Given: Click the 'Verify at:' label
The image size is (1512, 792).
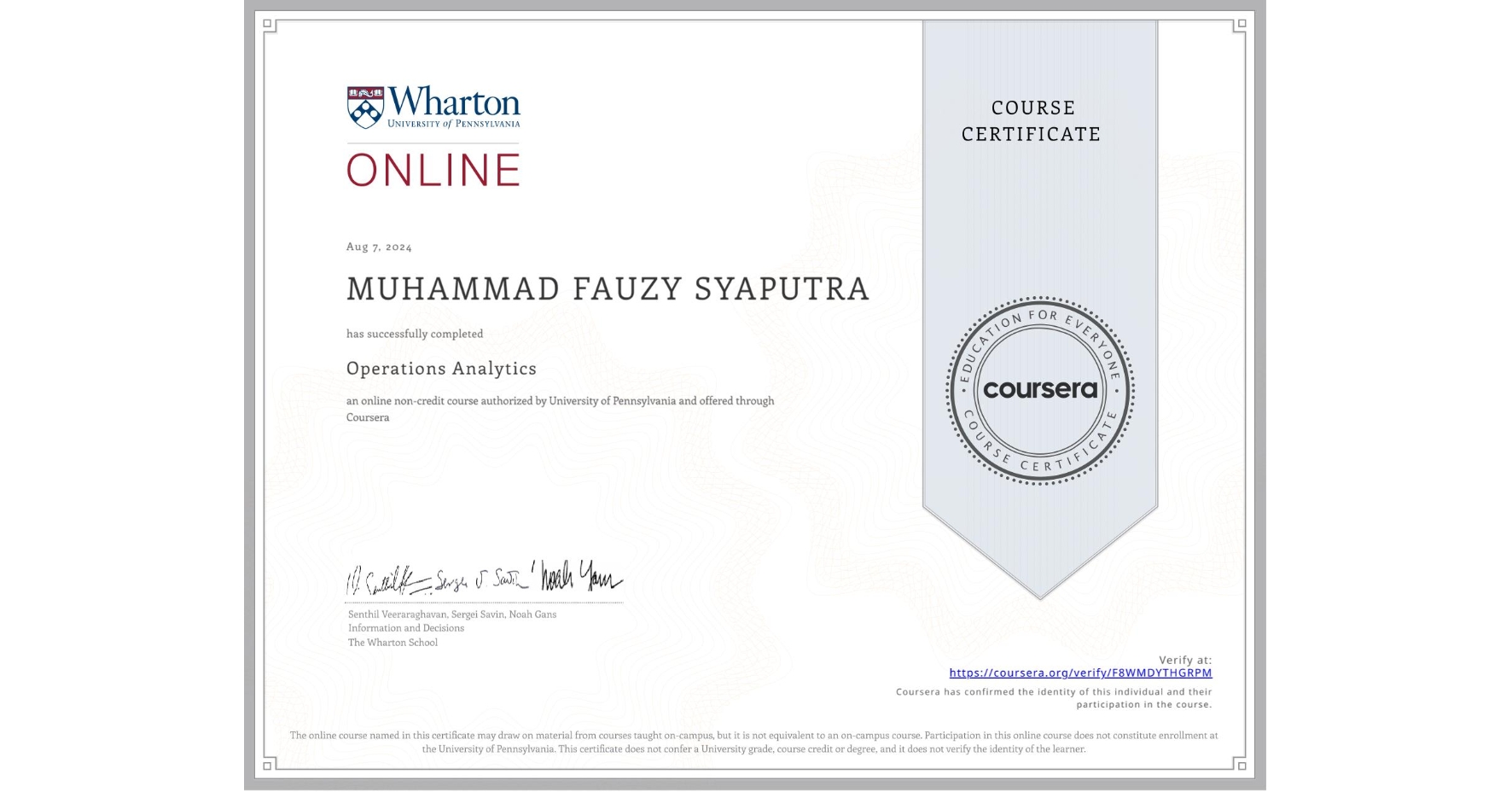Looking at the screenshot, I should pyautogui.click(x=1185, y=660).
